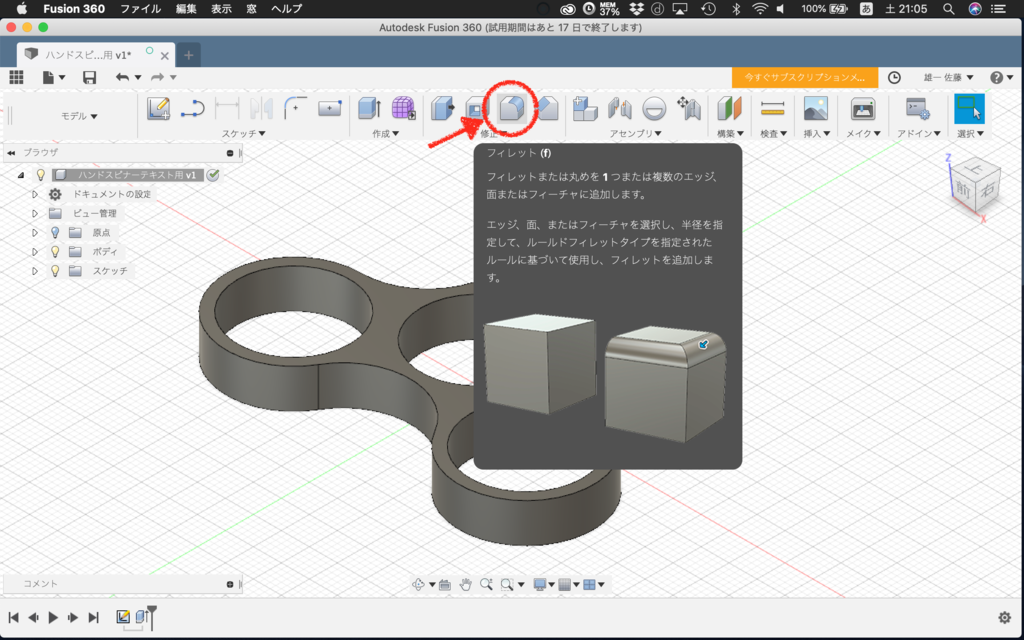Play the timeline
1024x640 pixels.
pos(54,617)
